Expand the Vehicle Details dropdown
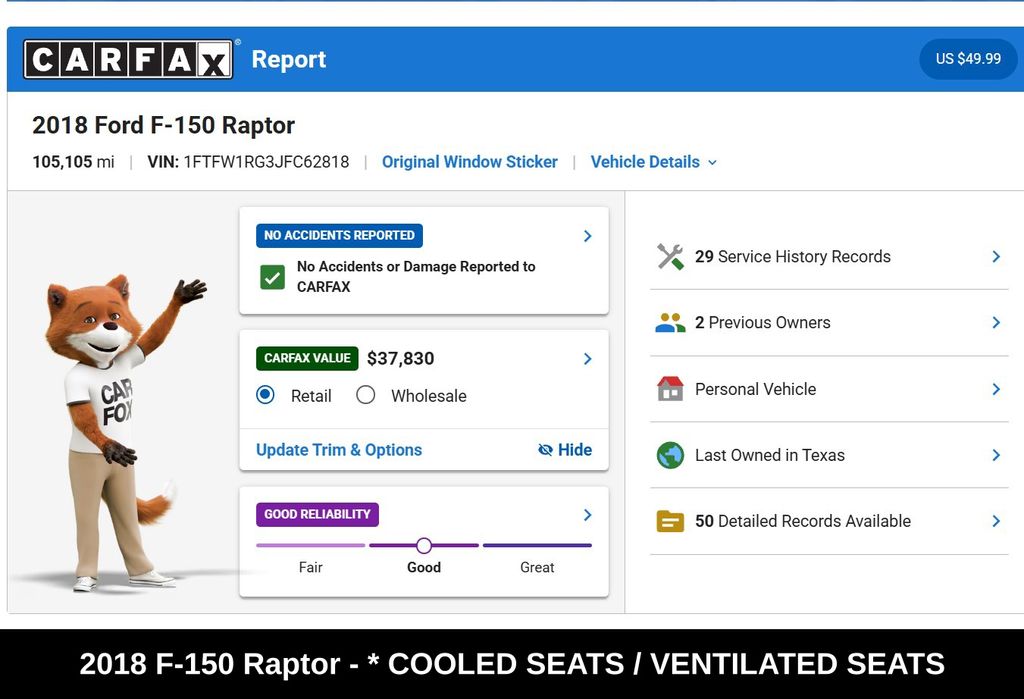 click(654, 162)
